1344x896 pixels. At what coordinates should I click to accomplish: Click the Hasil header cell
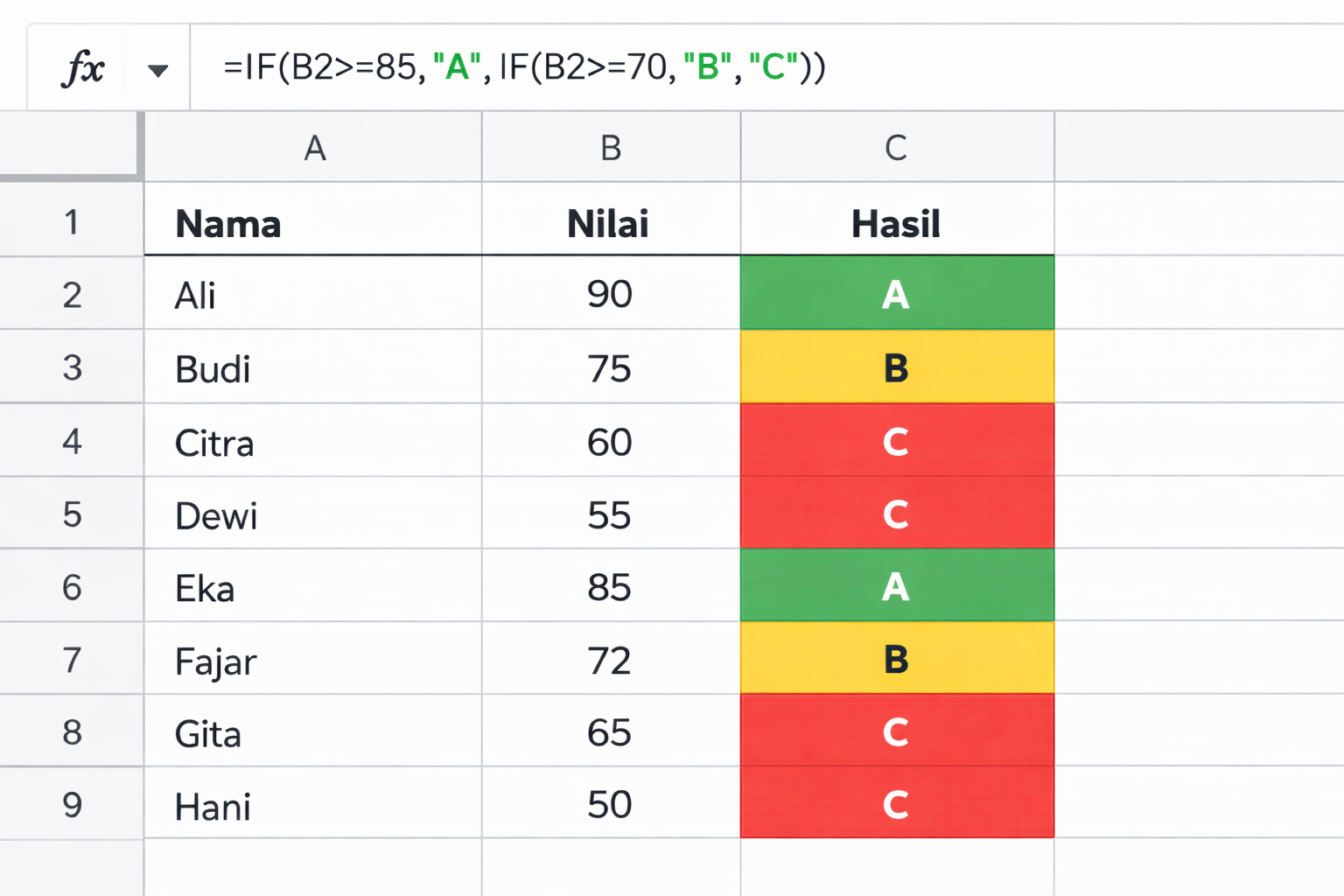click(x=896, y=223)
